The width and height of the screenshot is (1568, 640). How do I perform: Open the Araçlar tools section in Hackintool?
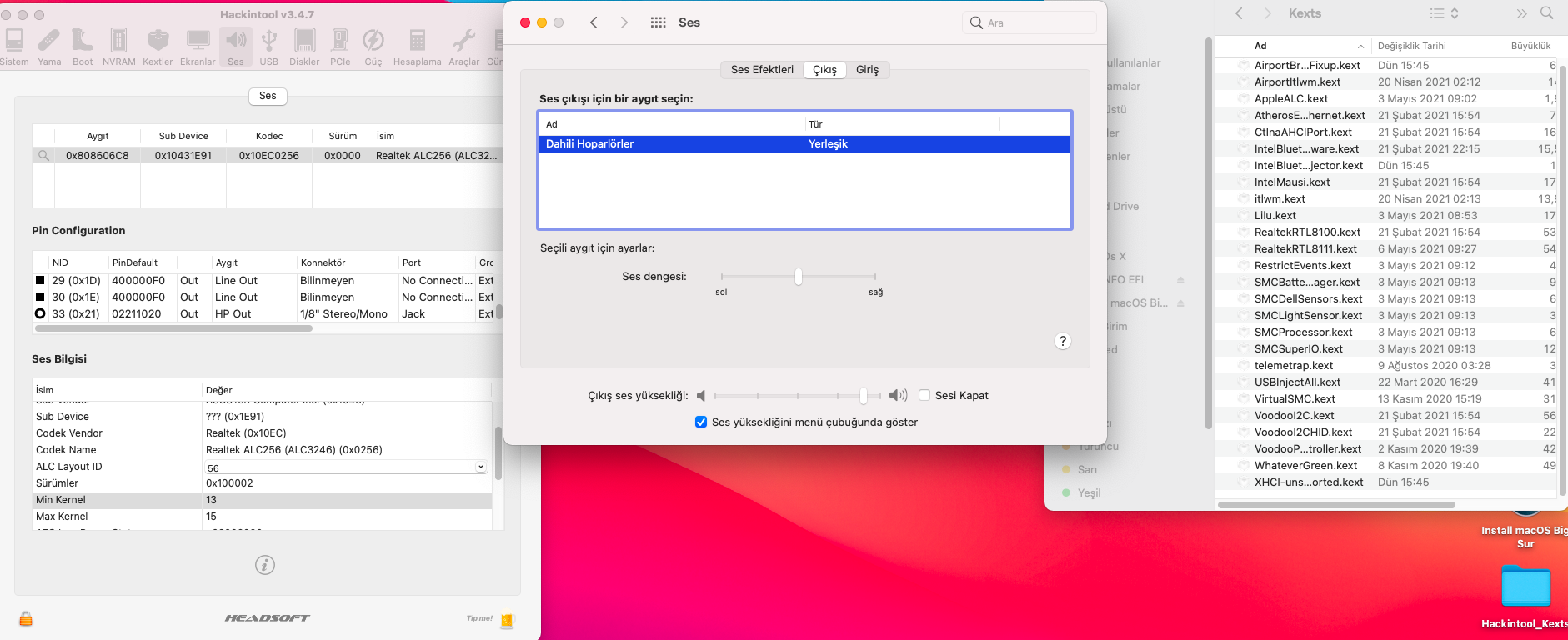click(x=464, y=47)
